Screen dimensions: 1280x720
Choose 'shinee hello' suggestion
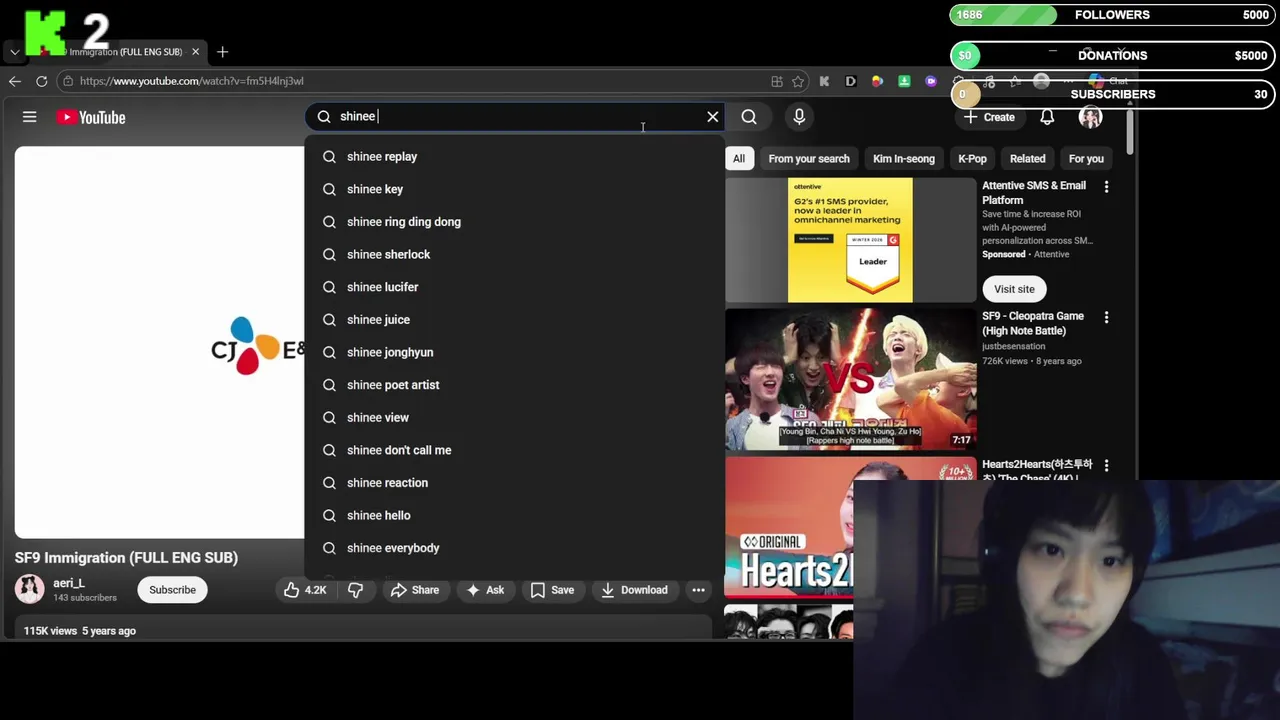(514, 516)
